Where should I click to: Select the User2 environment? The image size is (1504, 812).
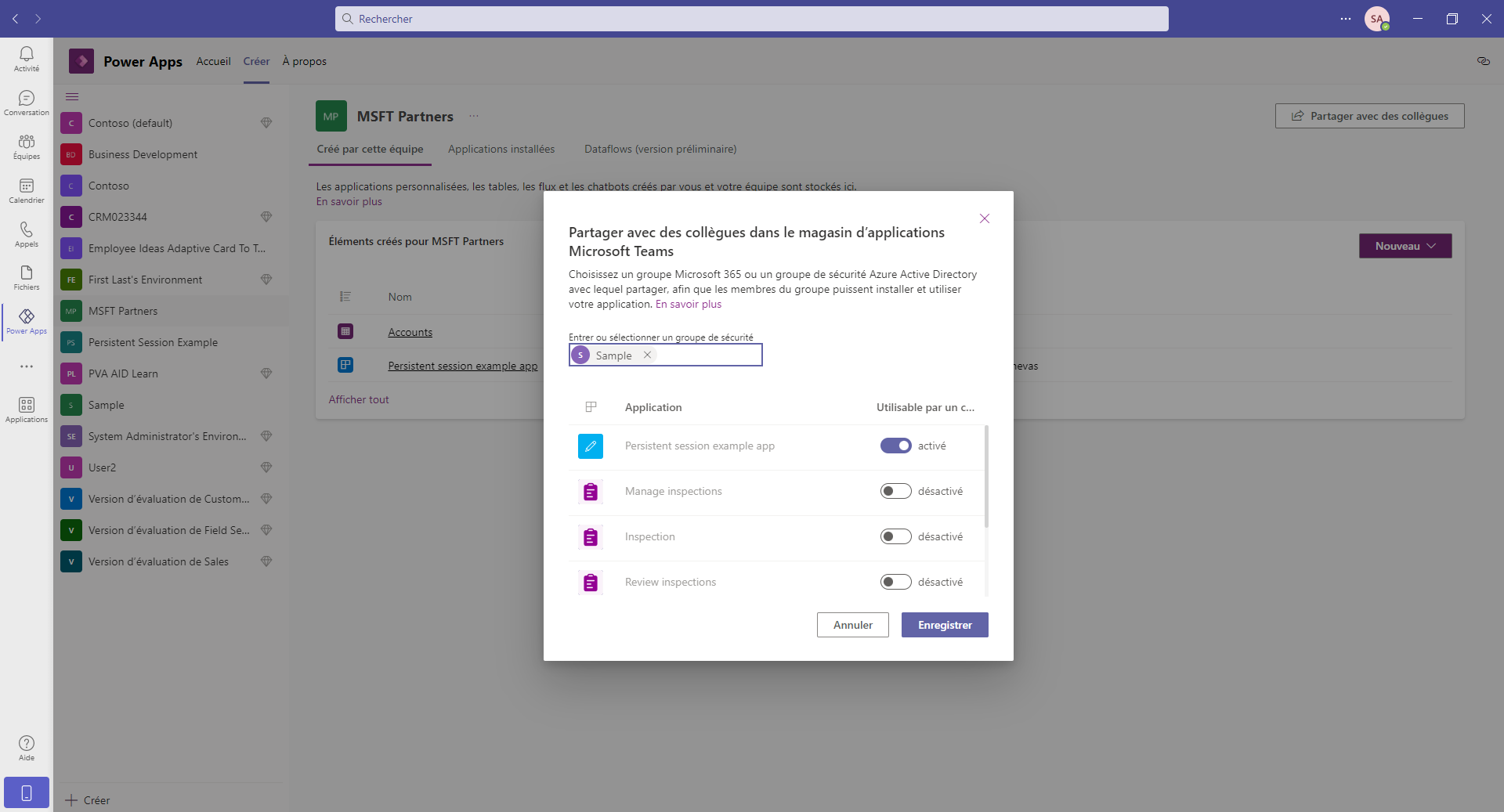[171, 467]
